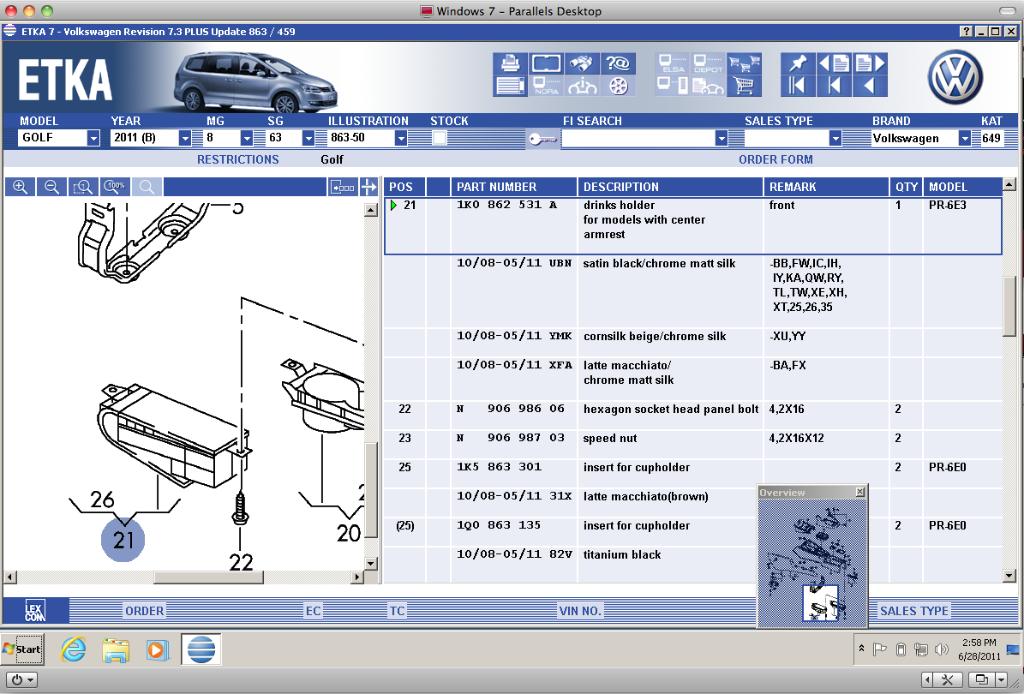Close the Overview panel

click(860, 492)
